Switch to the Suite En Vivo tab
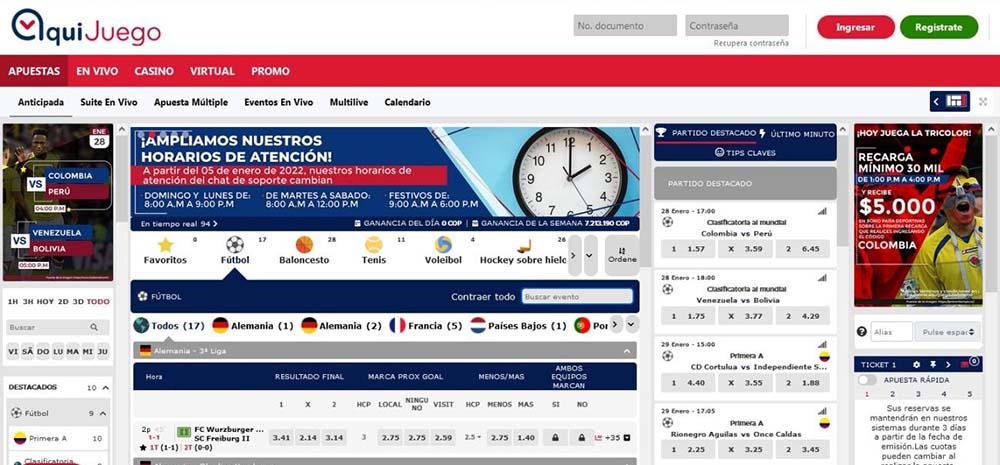 point(109,102)
